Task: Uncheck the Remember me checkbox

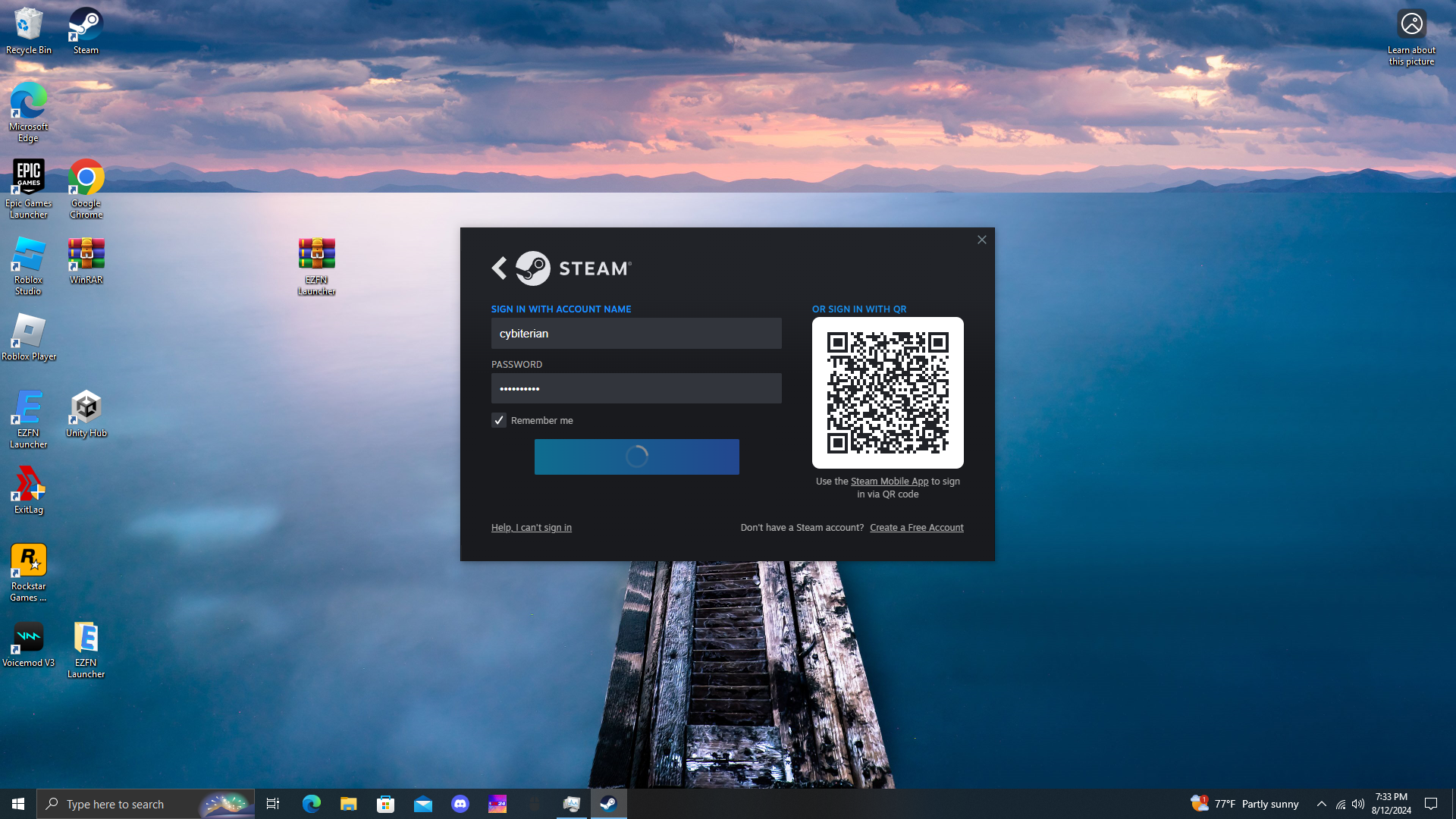Action: point(499,420)
